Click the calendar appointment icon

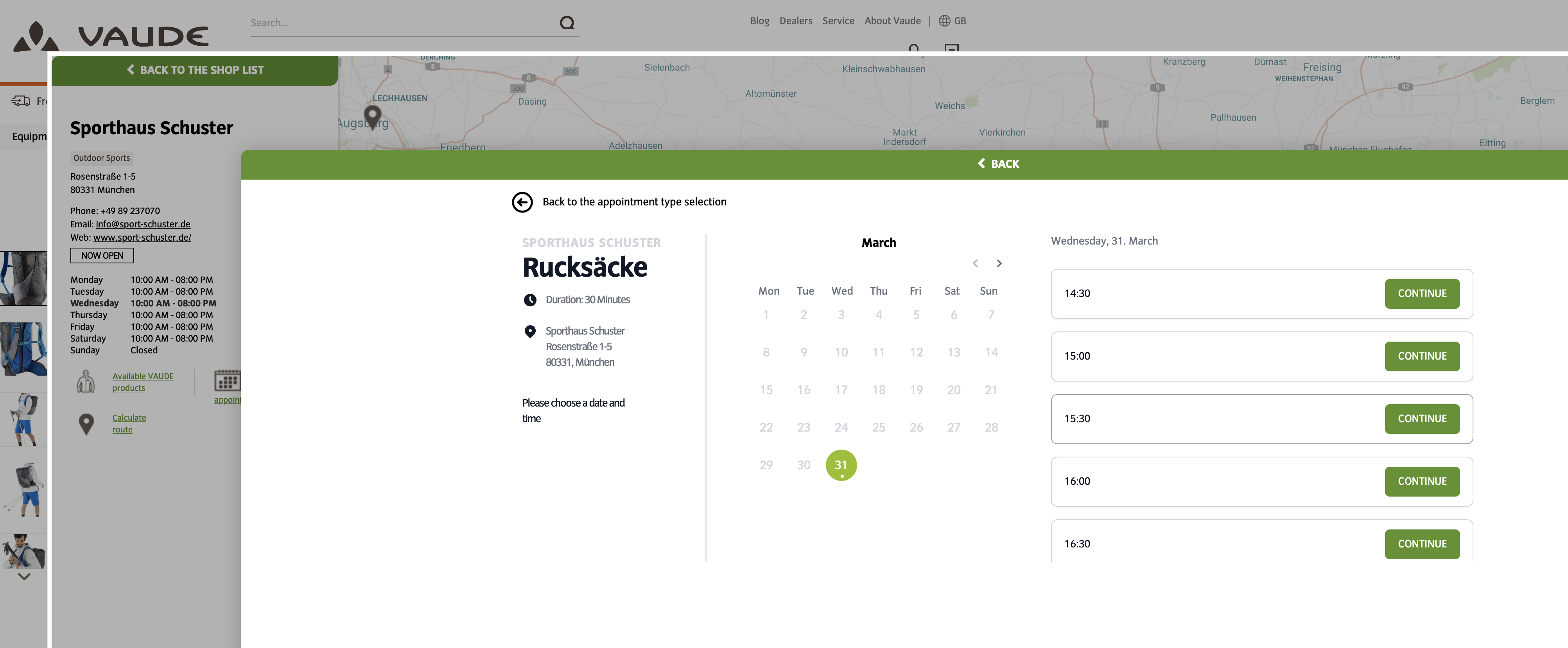(228, 381)
